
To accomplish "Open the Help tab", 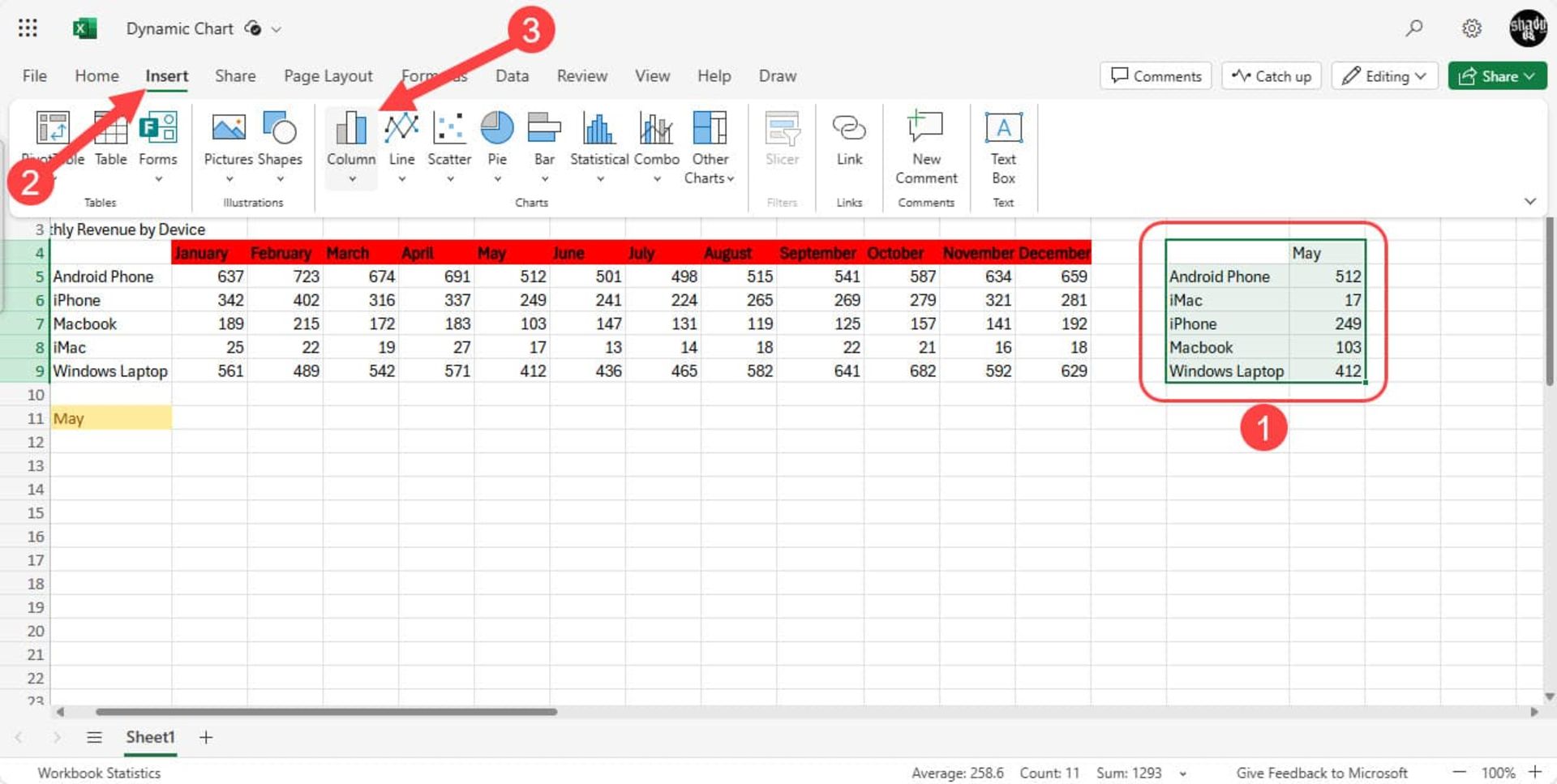I will click(x=714, y=75).
